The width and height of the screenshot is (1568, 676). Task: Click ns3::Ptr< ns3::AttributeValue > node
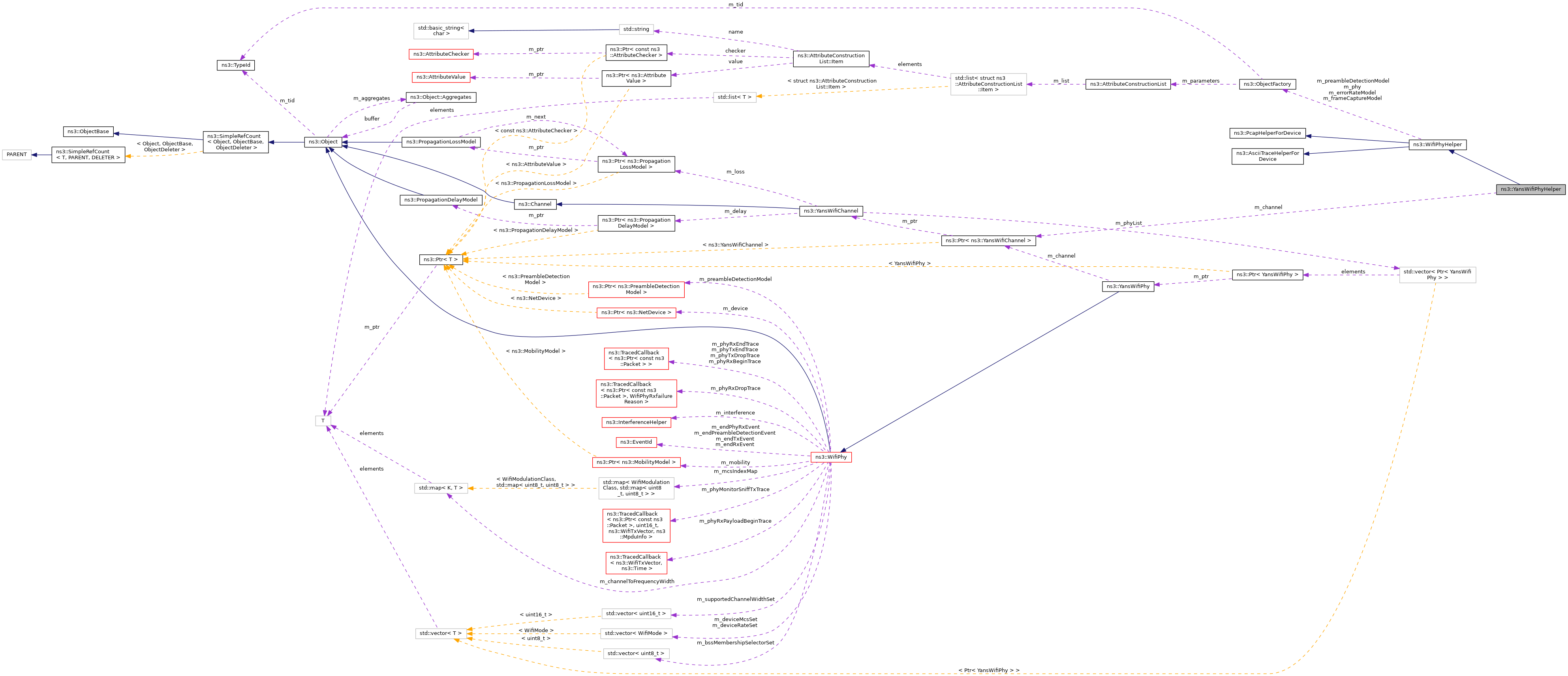click(636, 79)
